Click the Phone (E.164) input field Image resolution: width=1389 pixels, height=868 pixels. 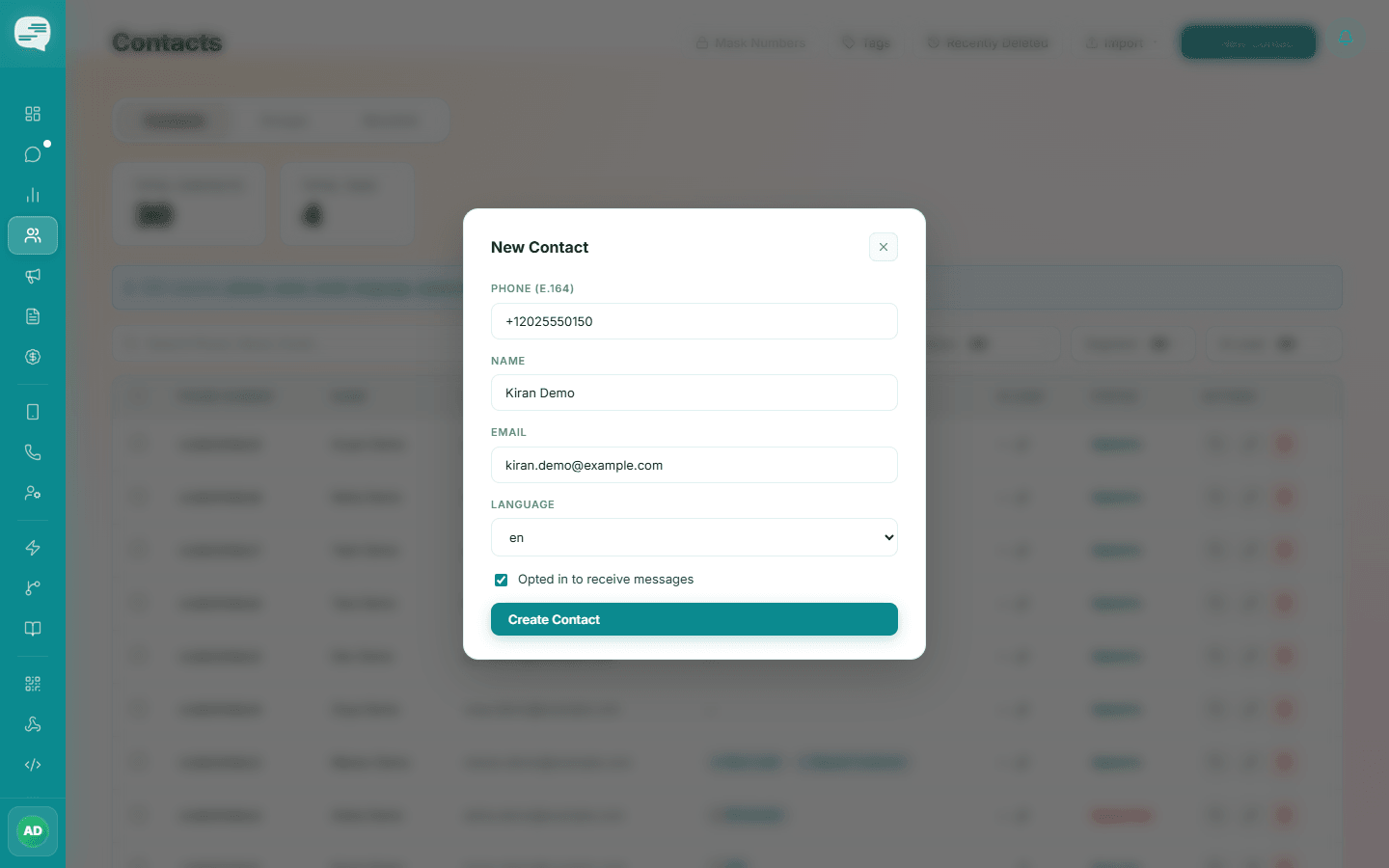click(x=694, y=321)
